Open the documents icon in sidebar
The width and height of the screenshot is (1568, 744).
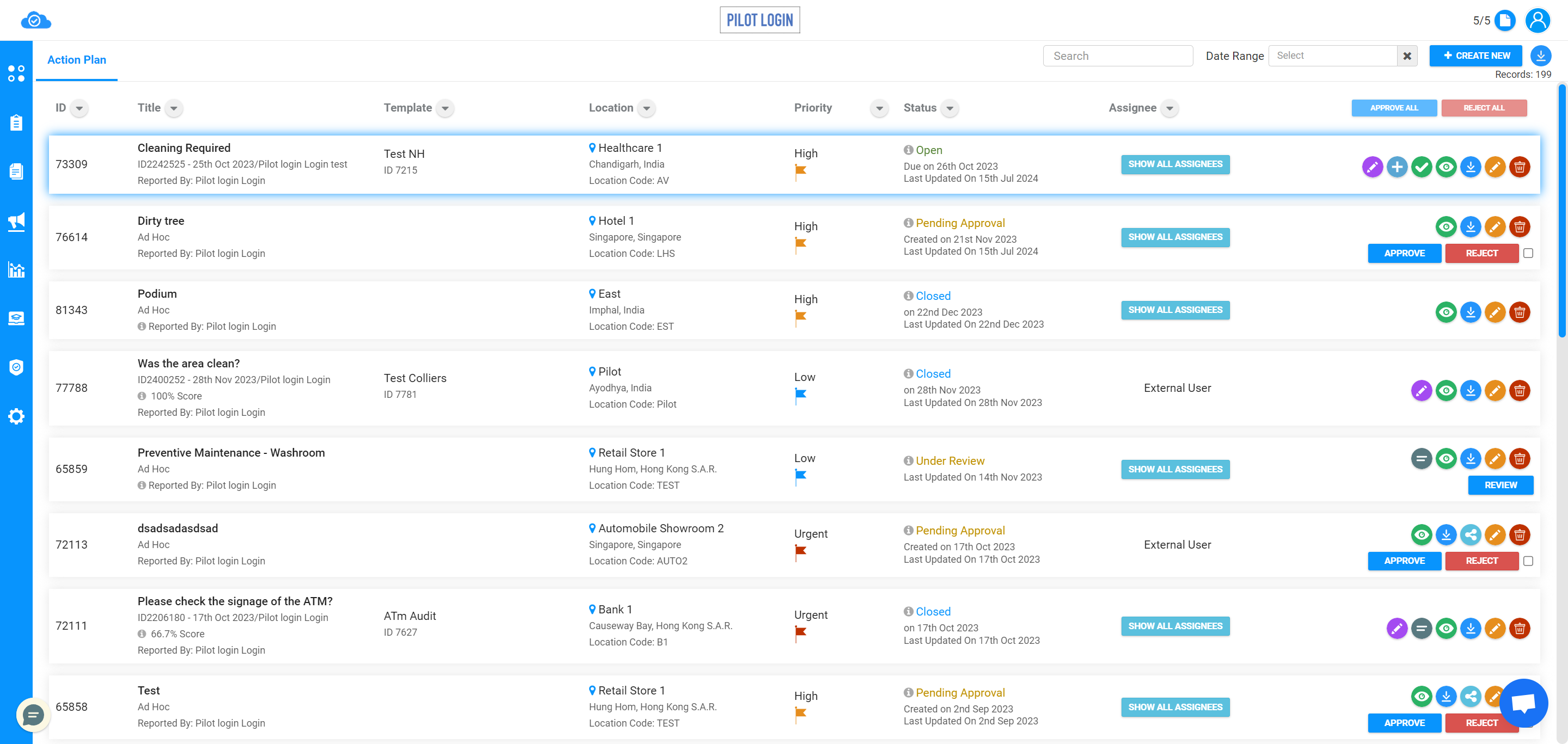point(16,171)
